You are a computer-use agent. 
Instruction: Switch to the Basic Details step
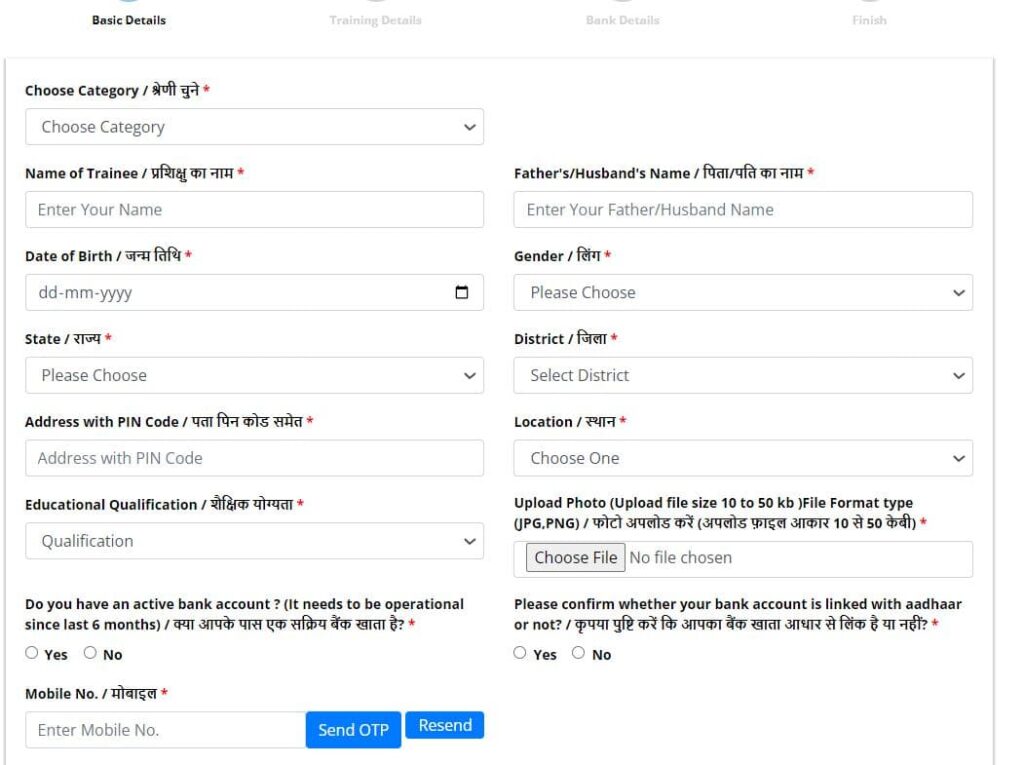pyautogui.click(x=128, y=19)
